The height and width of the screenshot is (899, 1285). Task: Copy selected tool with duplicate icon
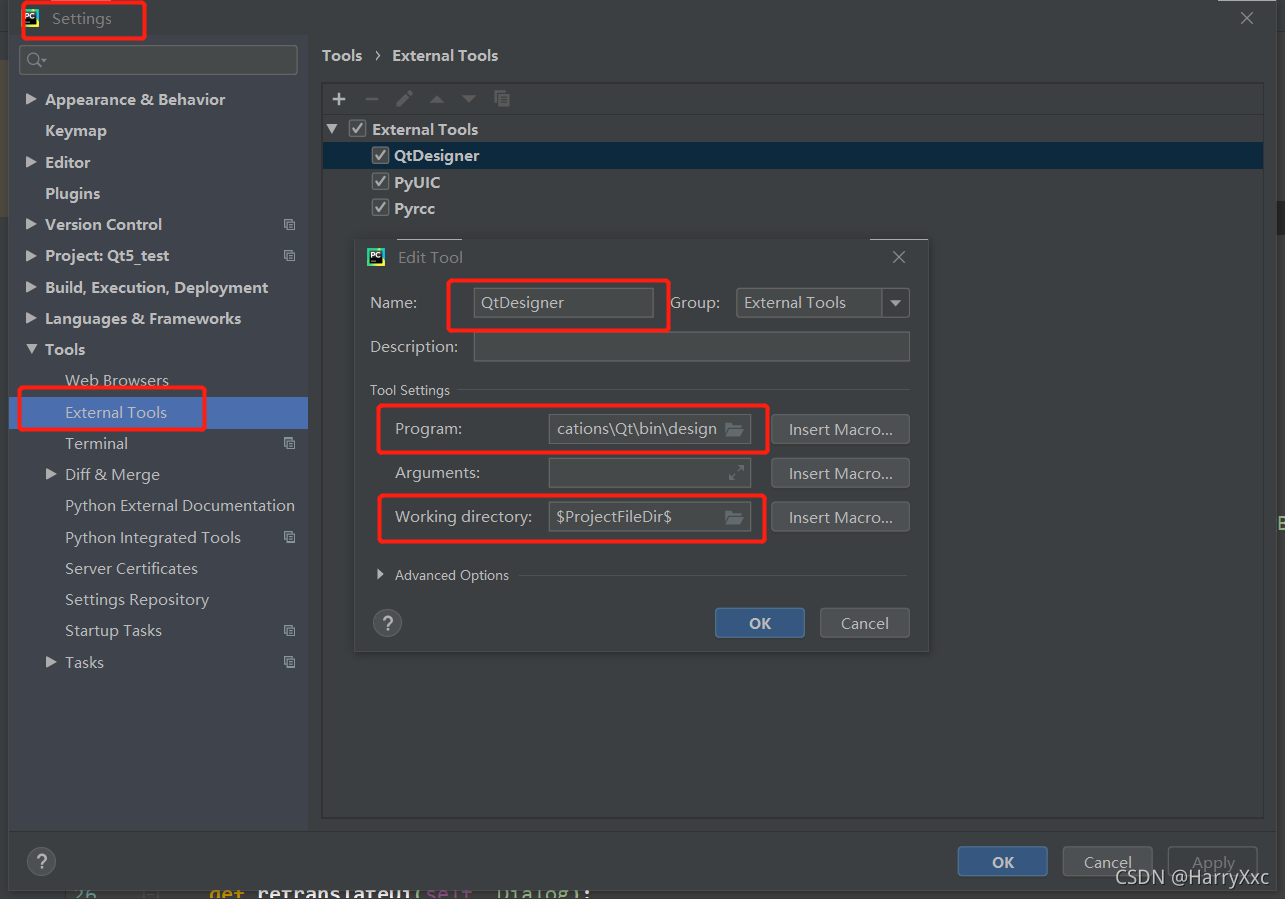pyautogui.click(x=502, y=99)
